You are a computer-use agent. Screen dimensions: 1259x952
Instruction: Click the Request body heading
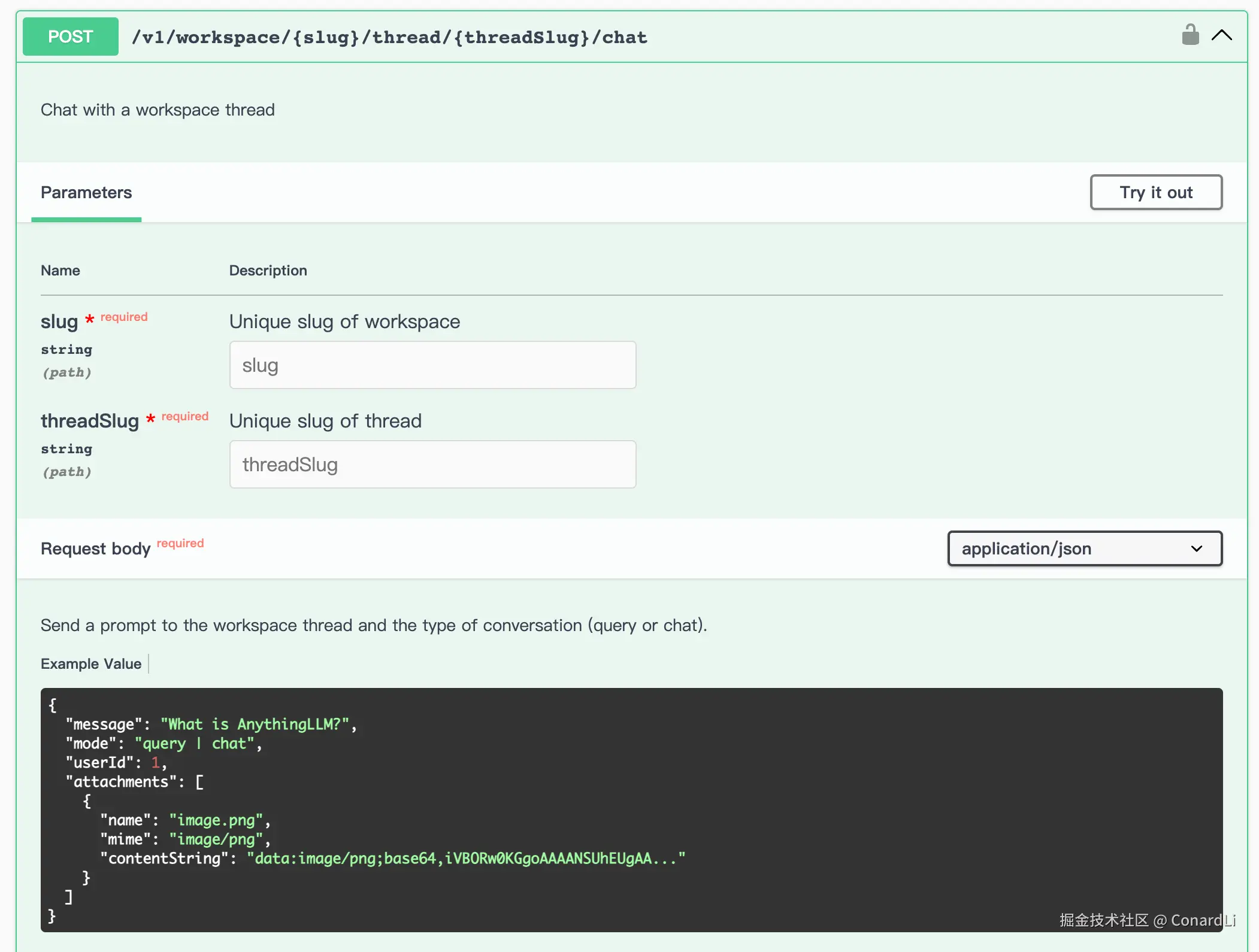pyautogui.click(x=95, y=549)
